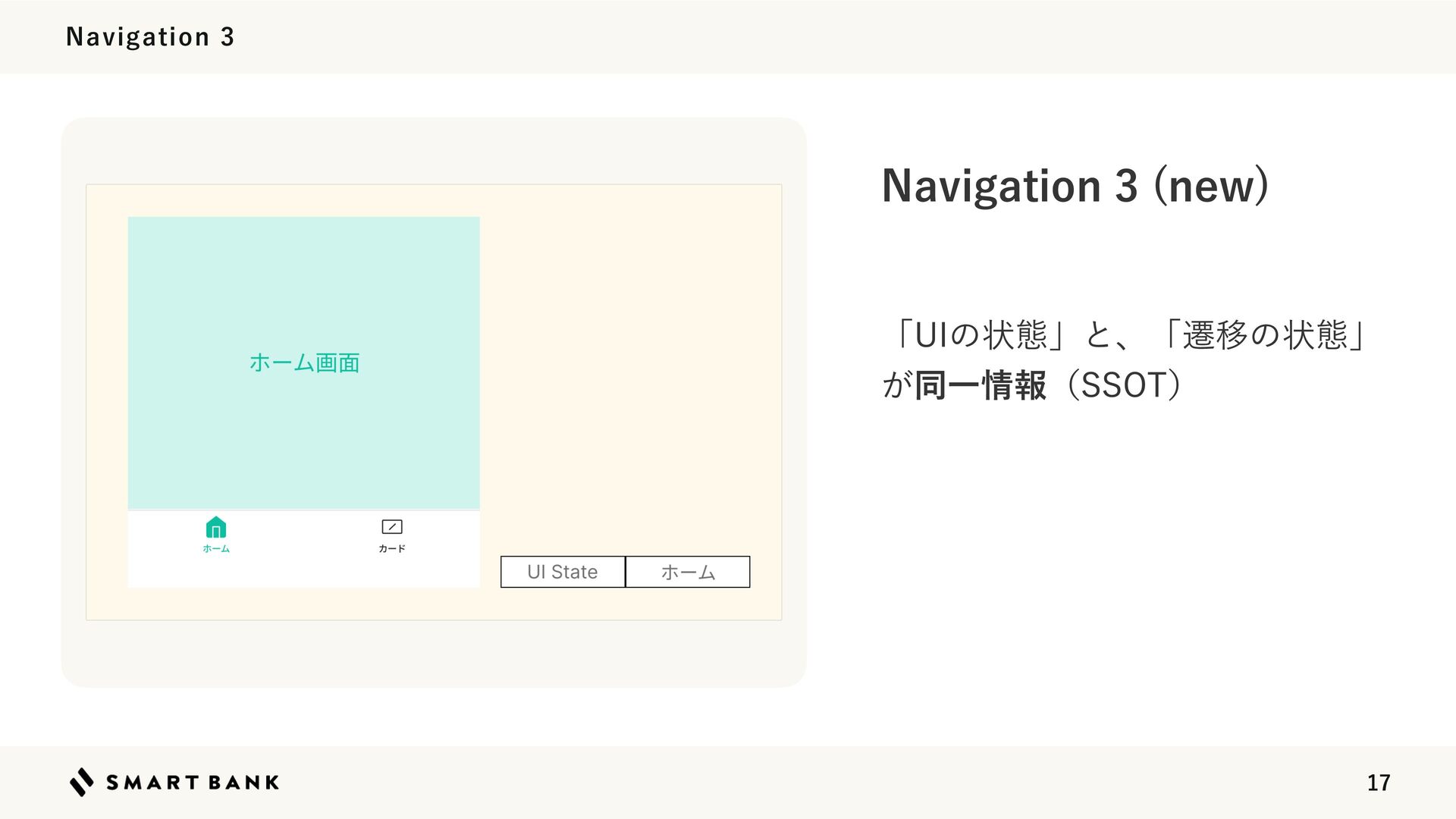Click the ホーム state value box
The width and height of the screenshot is (1456, 819).
(688, 572)
